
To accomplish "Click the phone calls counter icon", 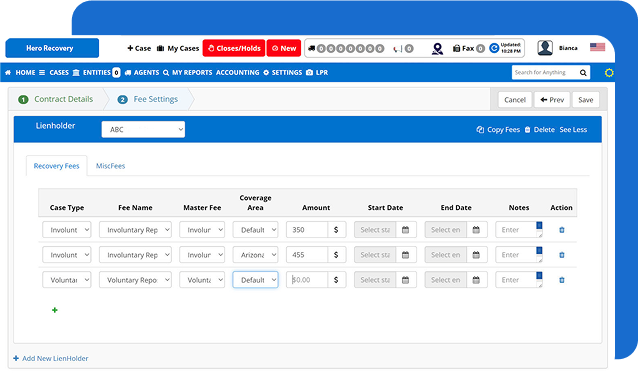I will pyautogui.click(x=403, y=49).
